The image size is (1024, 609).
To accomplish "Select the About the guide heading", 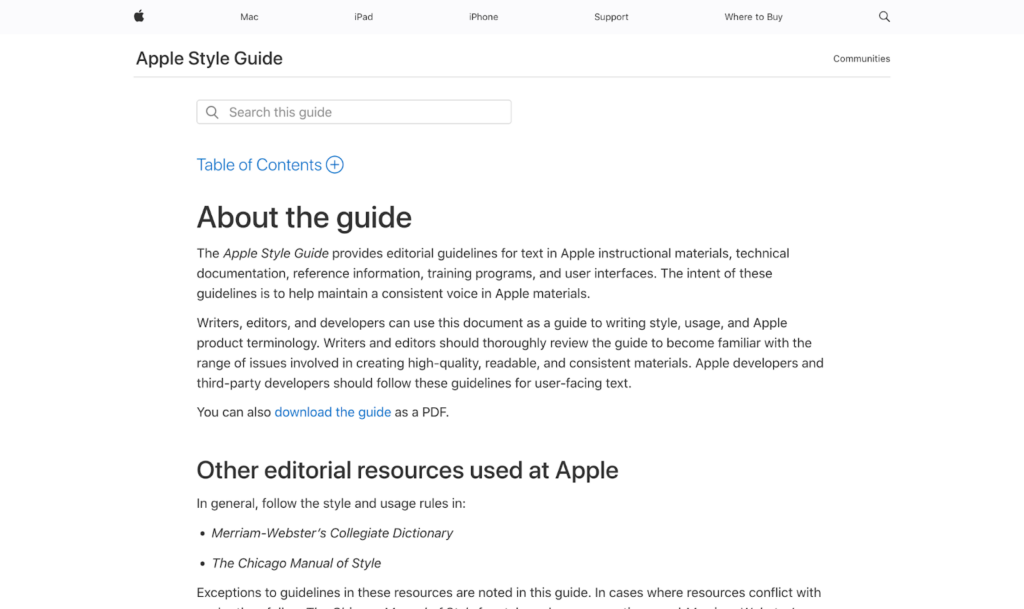I will point(303,217).
